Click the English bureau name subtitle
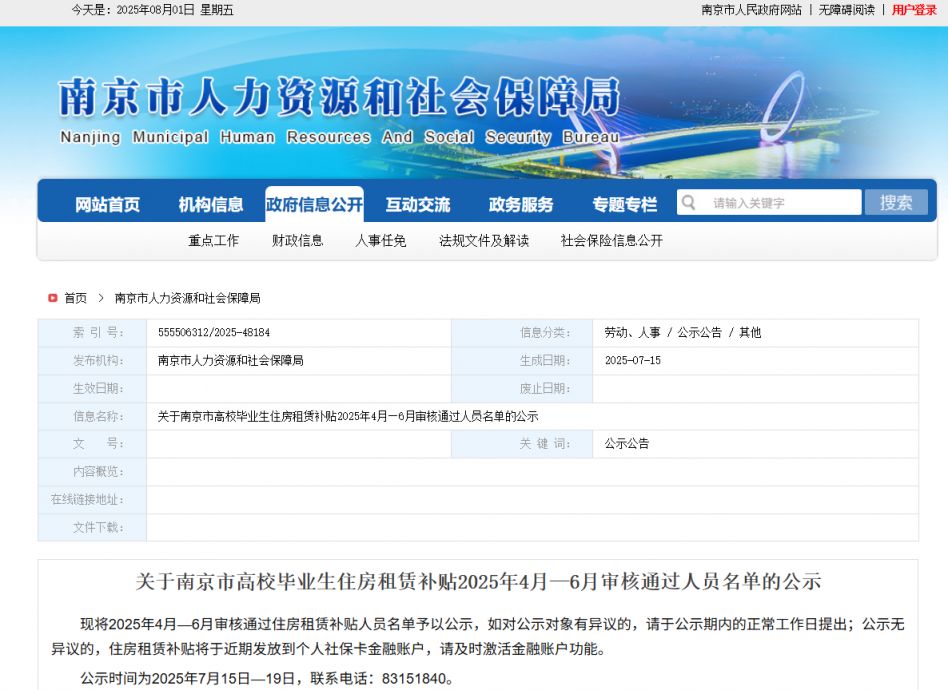The image size is (948, 690). click(x=340, y=137)
